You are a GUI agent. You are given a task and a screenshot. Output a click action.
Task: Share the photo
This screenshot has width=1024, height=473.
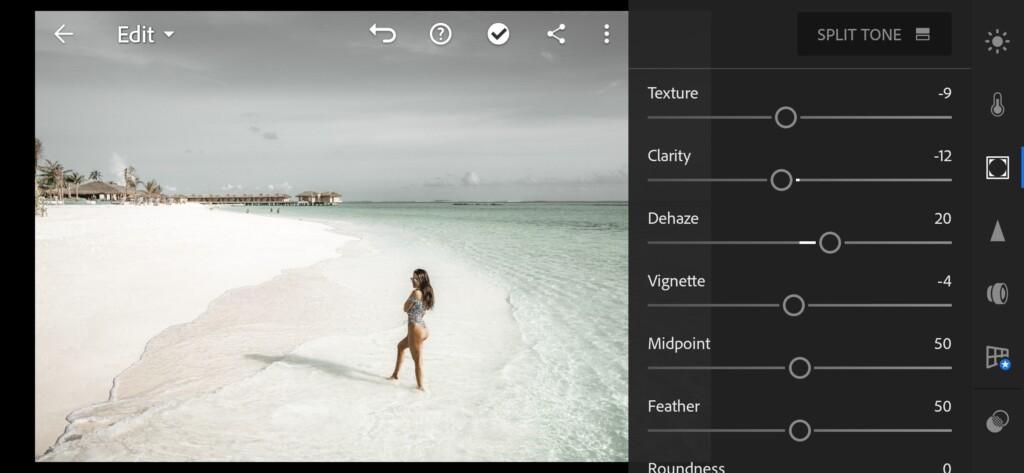(556, 34)
